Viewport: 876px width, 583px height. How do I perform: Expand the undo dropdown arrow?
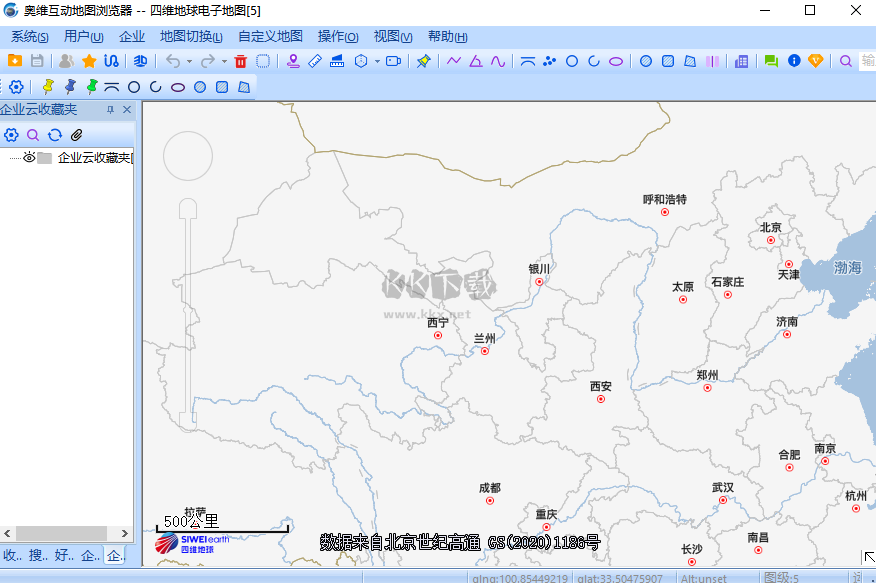coord(190,61)
